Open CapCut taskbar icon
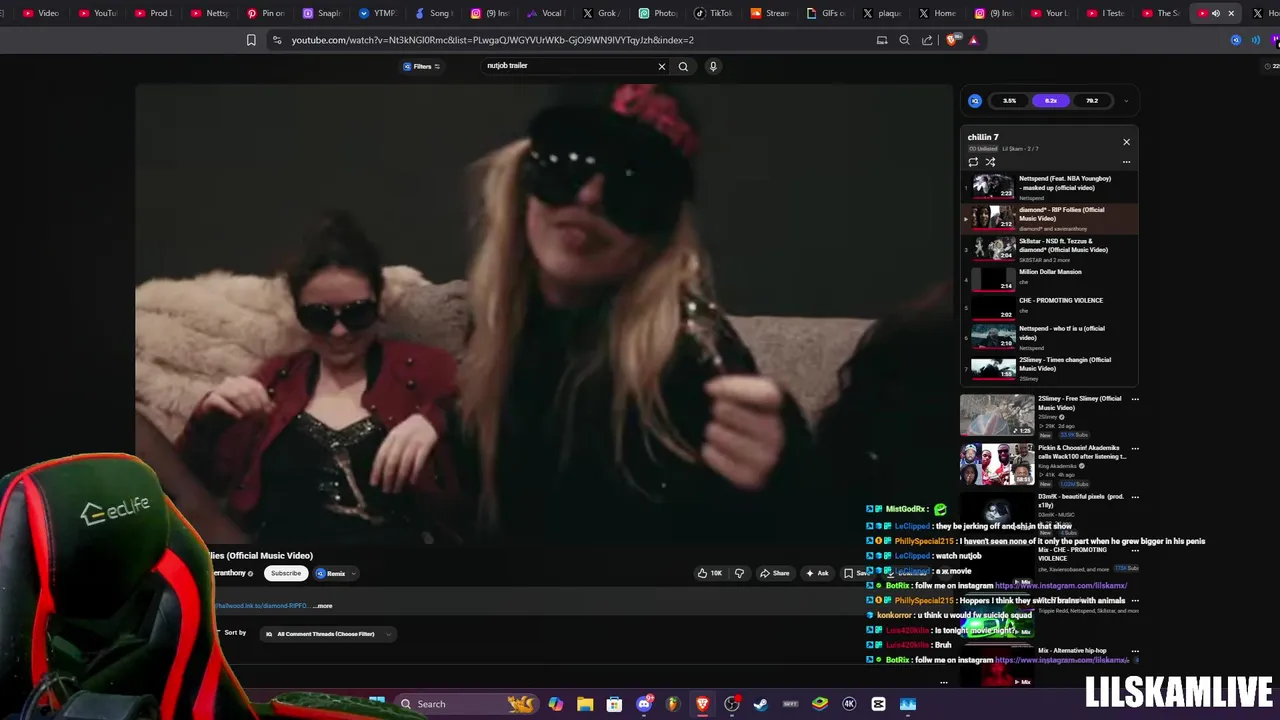 tap(878, 704)
